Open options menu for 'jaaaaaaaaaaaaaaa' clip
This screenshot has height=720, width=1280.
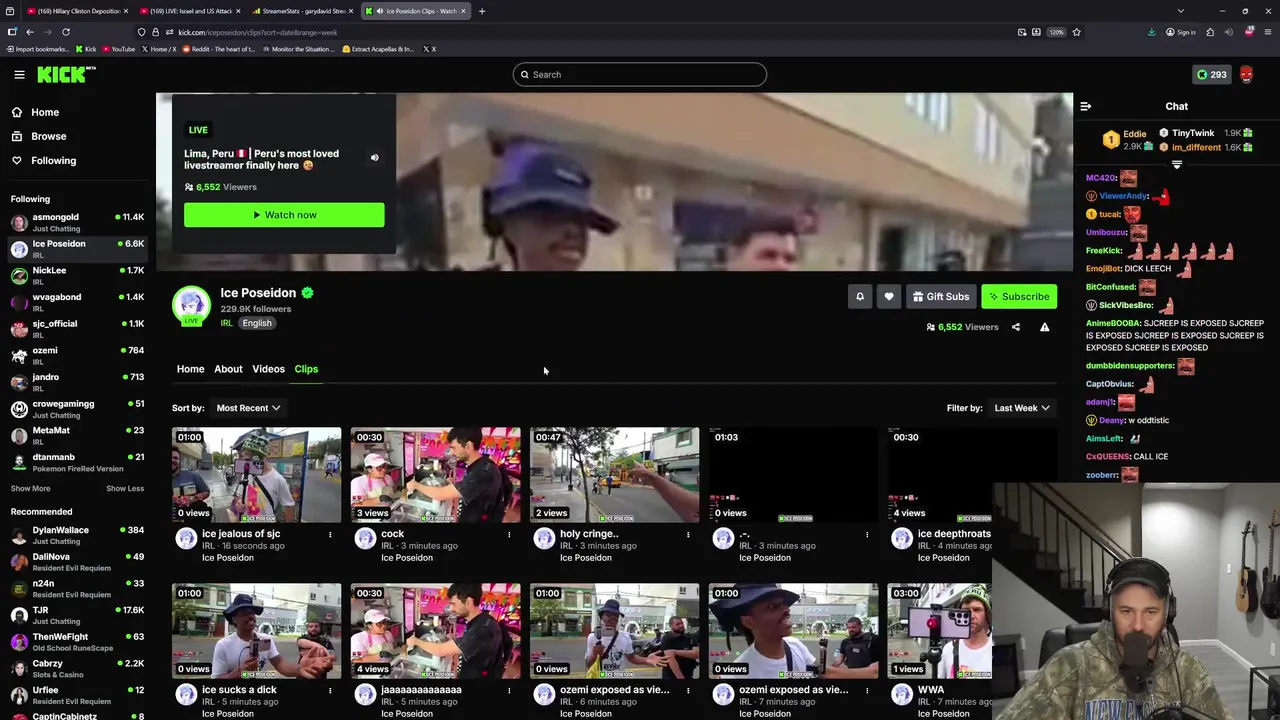(509, 691)
